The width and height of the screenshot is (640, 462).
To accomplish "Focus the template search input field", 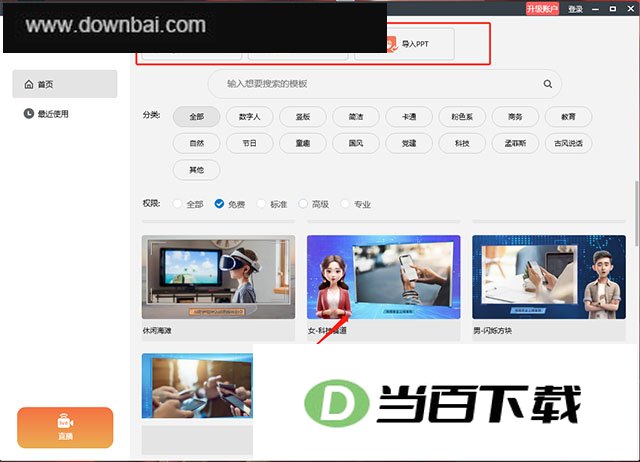I will [x=384, y=84].
